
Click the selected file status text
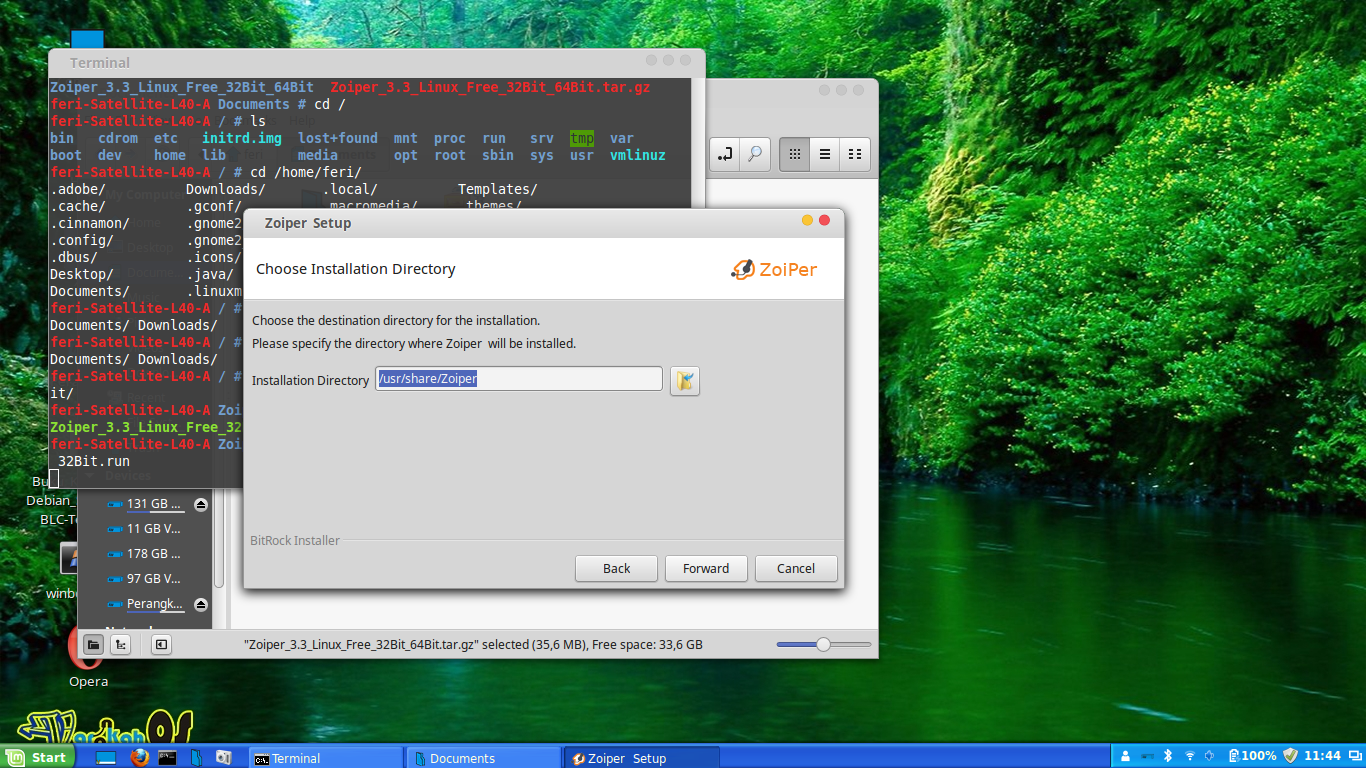coord(473,645)
